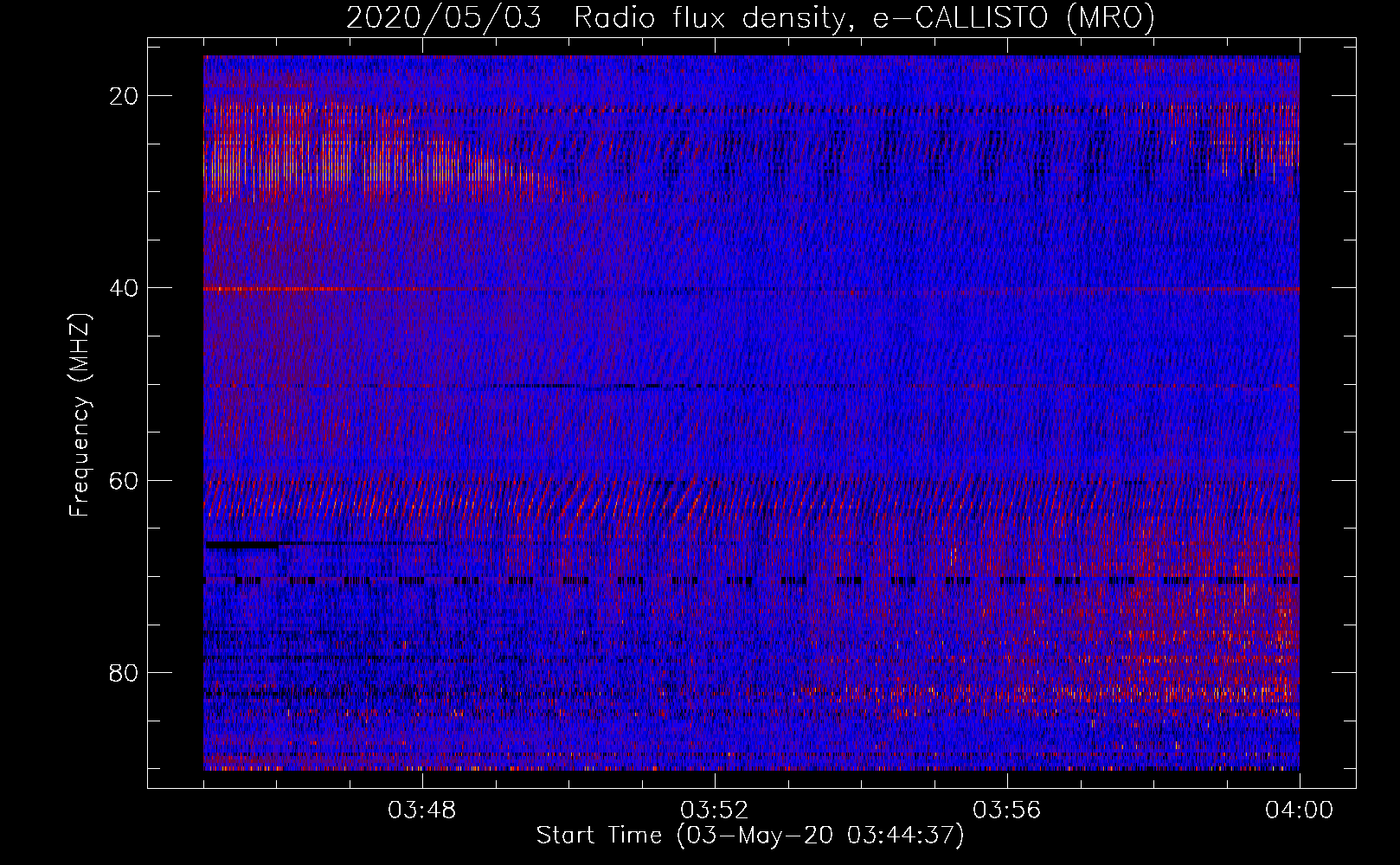Click the 'Frequency (MHZ)' axis label

[80, 415]
